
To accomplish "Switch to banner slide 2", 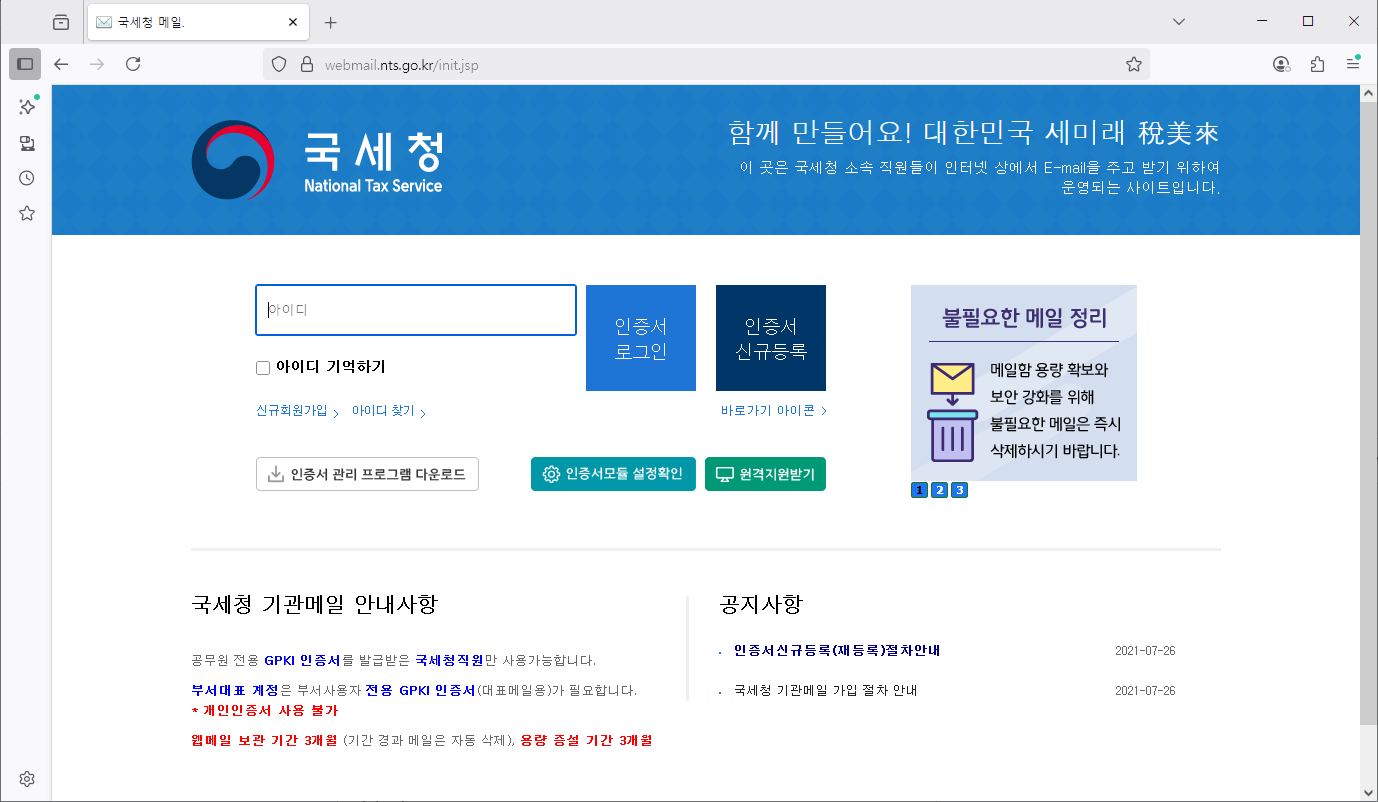I will coord(939,490).
